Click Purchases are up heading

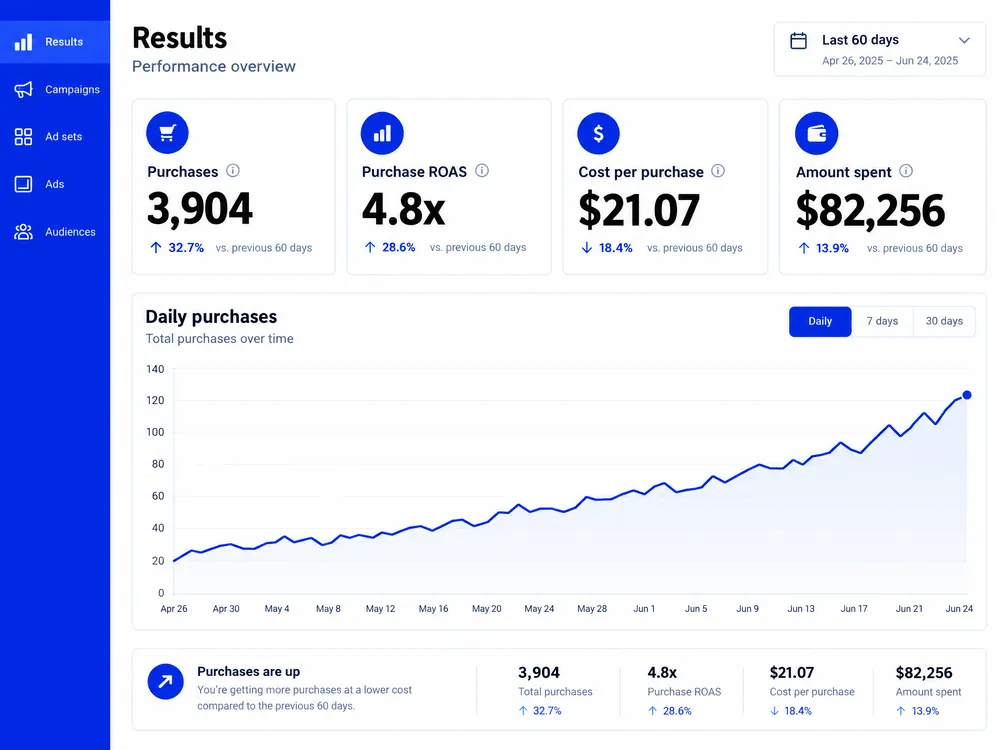coord(248,672)
